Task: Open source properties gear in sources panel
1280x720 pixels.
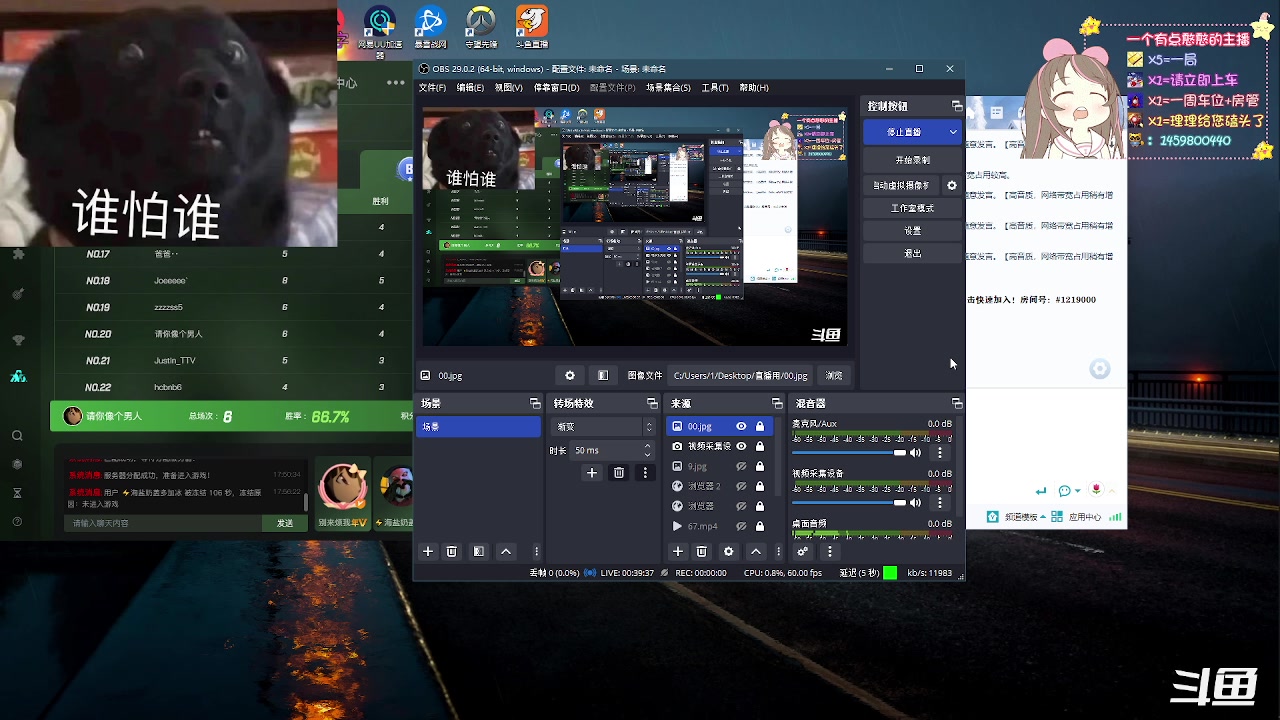Action: [729, 552]
